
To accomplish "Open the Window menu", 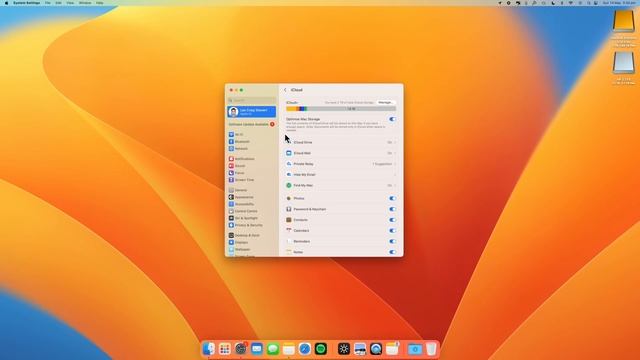I will click(85, 3).
